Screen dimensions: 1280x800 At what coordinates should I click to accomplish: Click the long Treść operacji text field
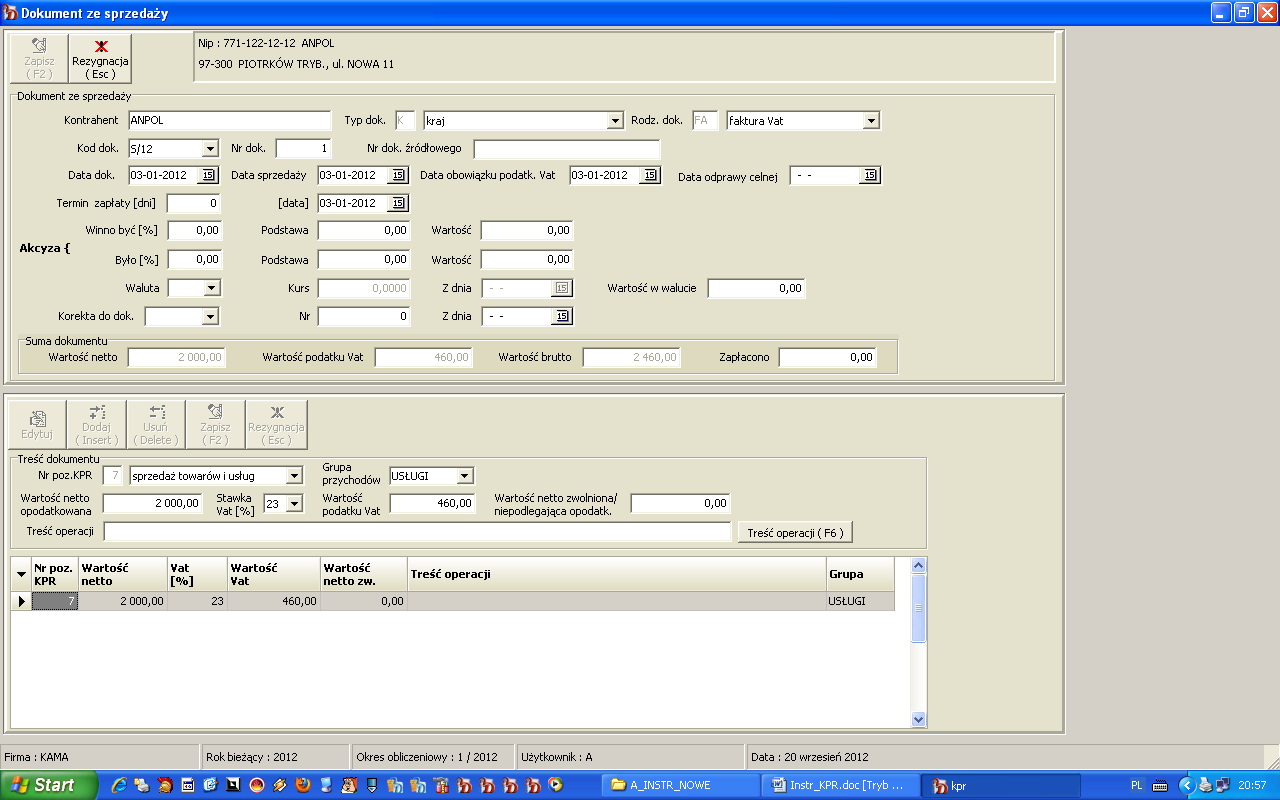[x=417, y=532]
